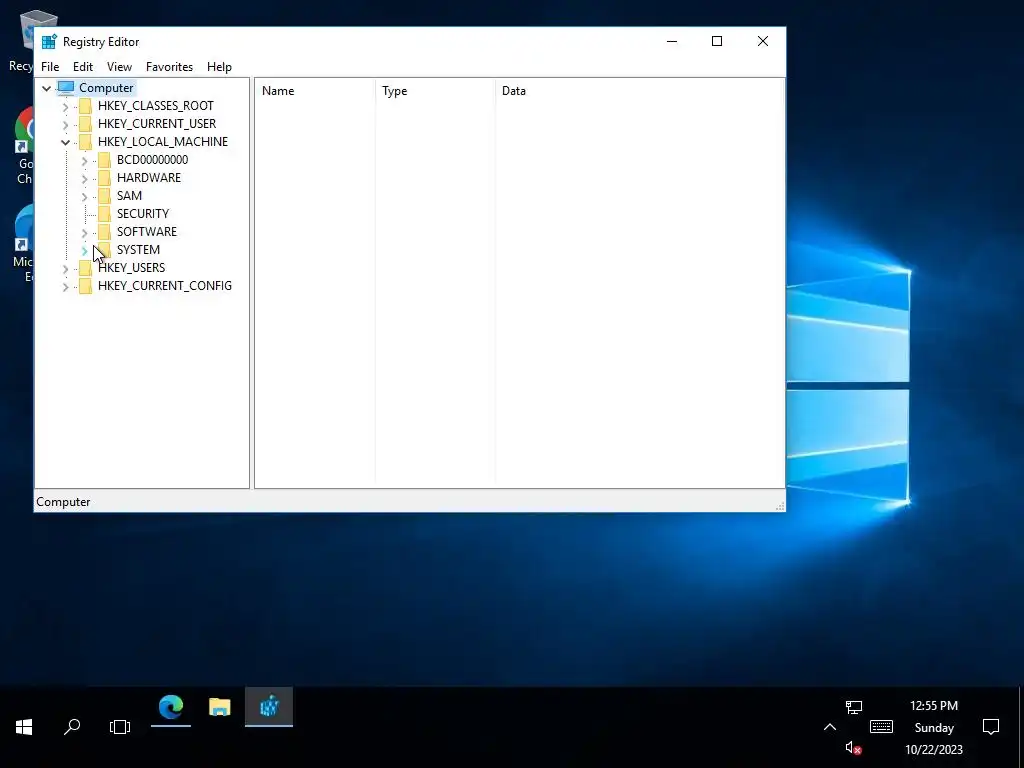The height and width of the screenshot is (768, 1024).
Task: Launch Microsoft Edge from taskbar
Action: (171, 707)
